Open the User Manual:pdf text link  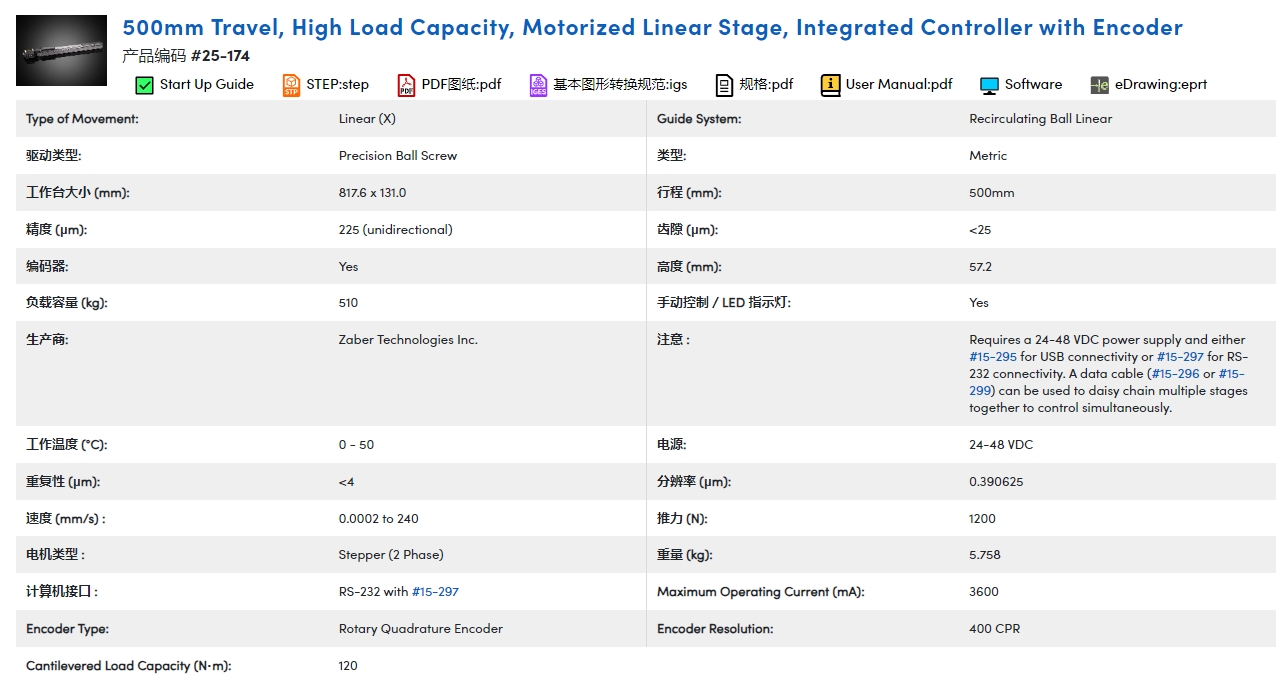point(899,85)
